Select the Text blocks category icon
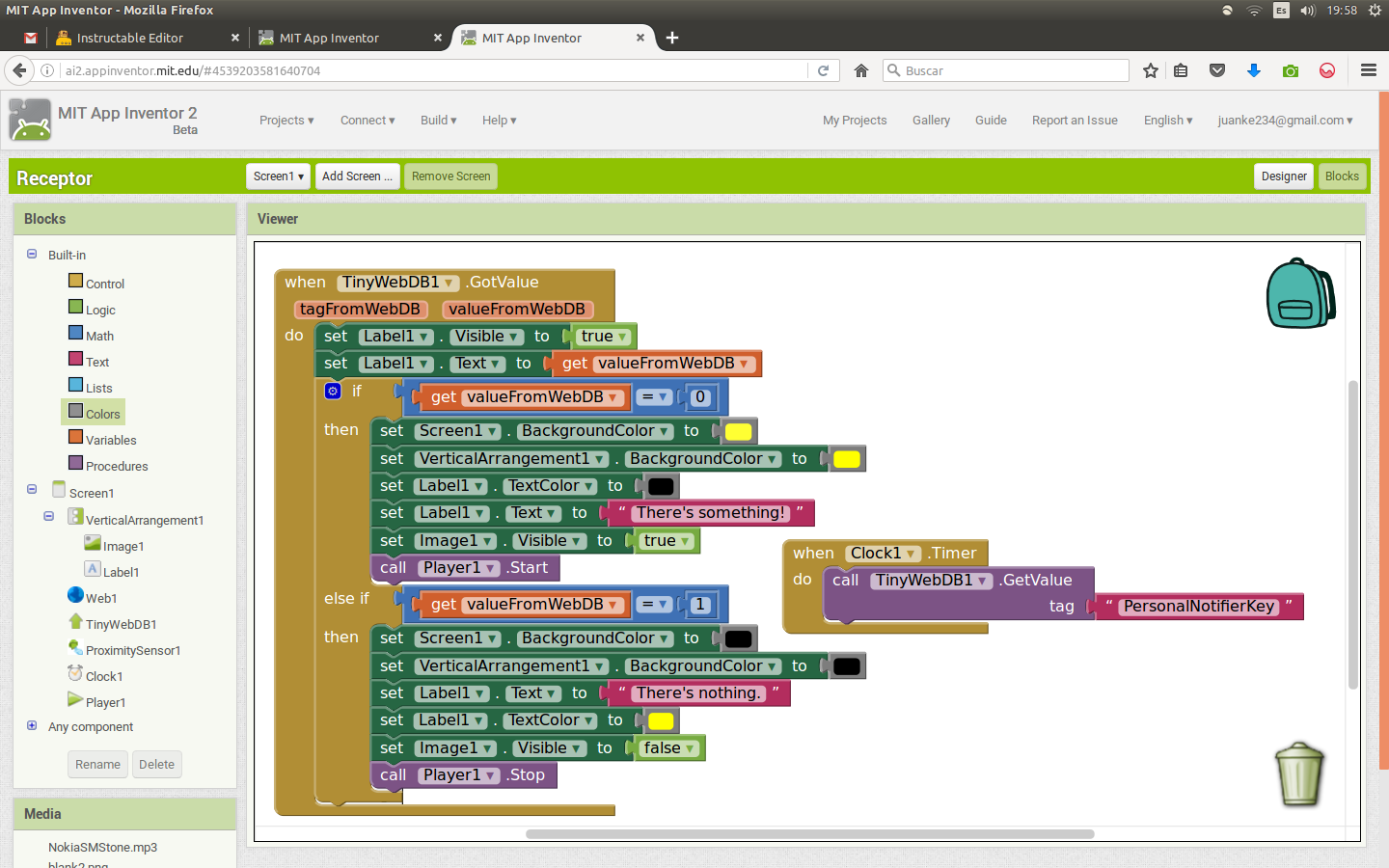The height and width of the screenshot is (868, 1389). tap(75, 359)
